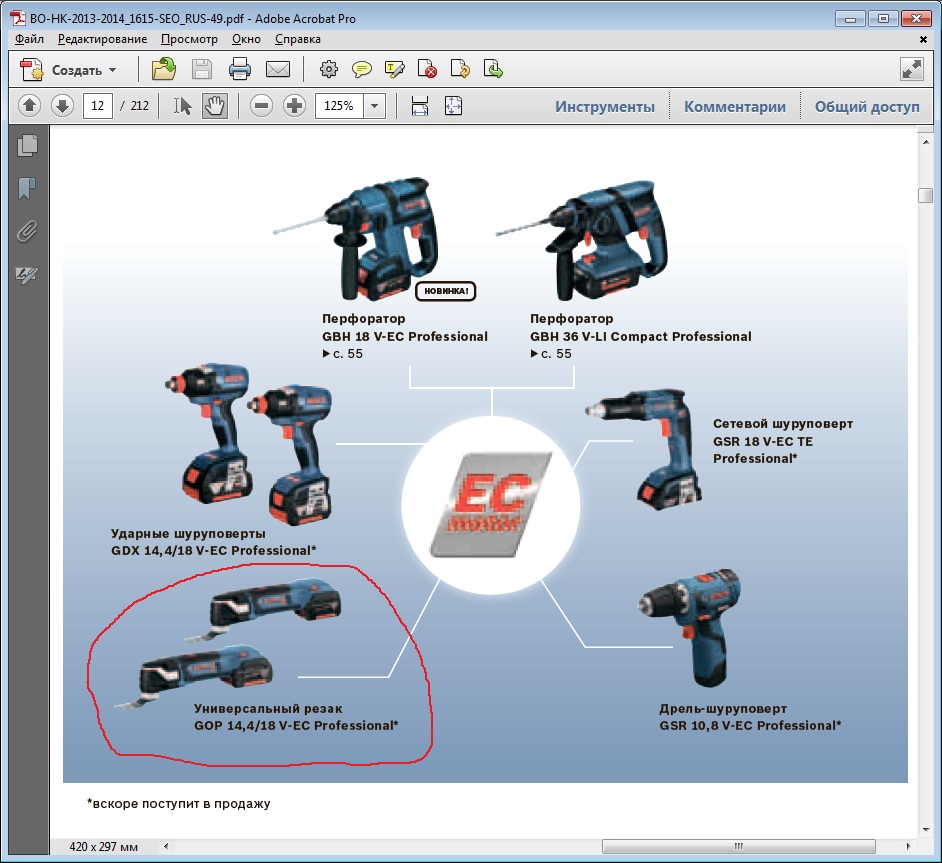Click the extract page icon

point(493,70)
